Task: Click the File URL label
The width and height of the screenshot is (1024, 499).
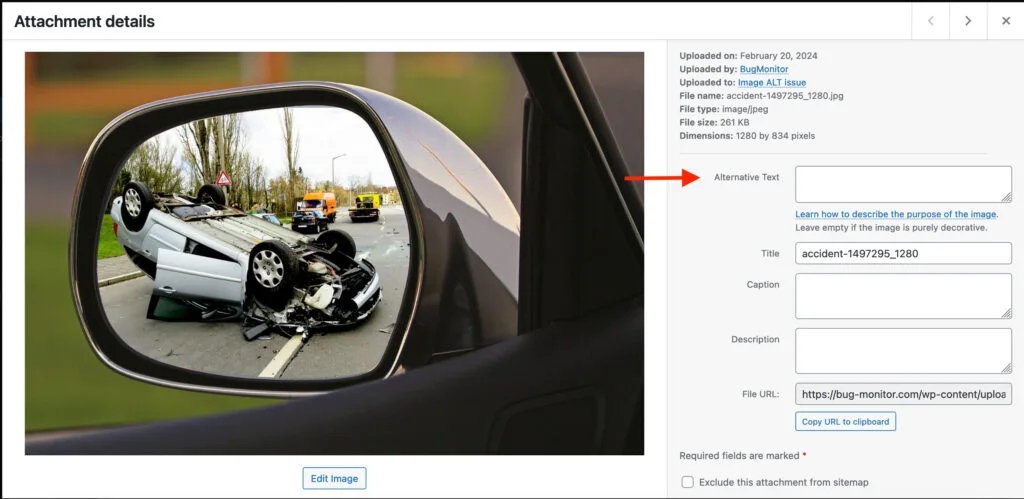Action: click(x=761, y=394)
